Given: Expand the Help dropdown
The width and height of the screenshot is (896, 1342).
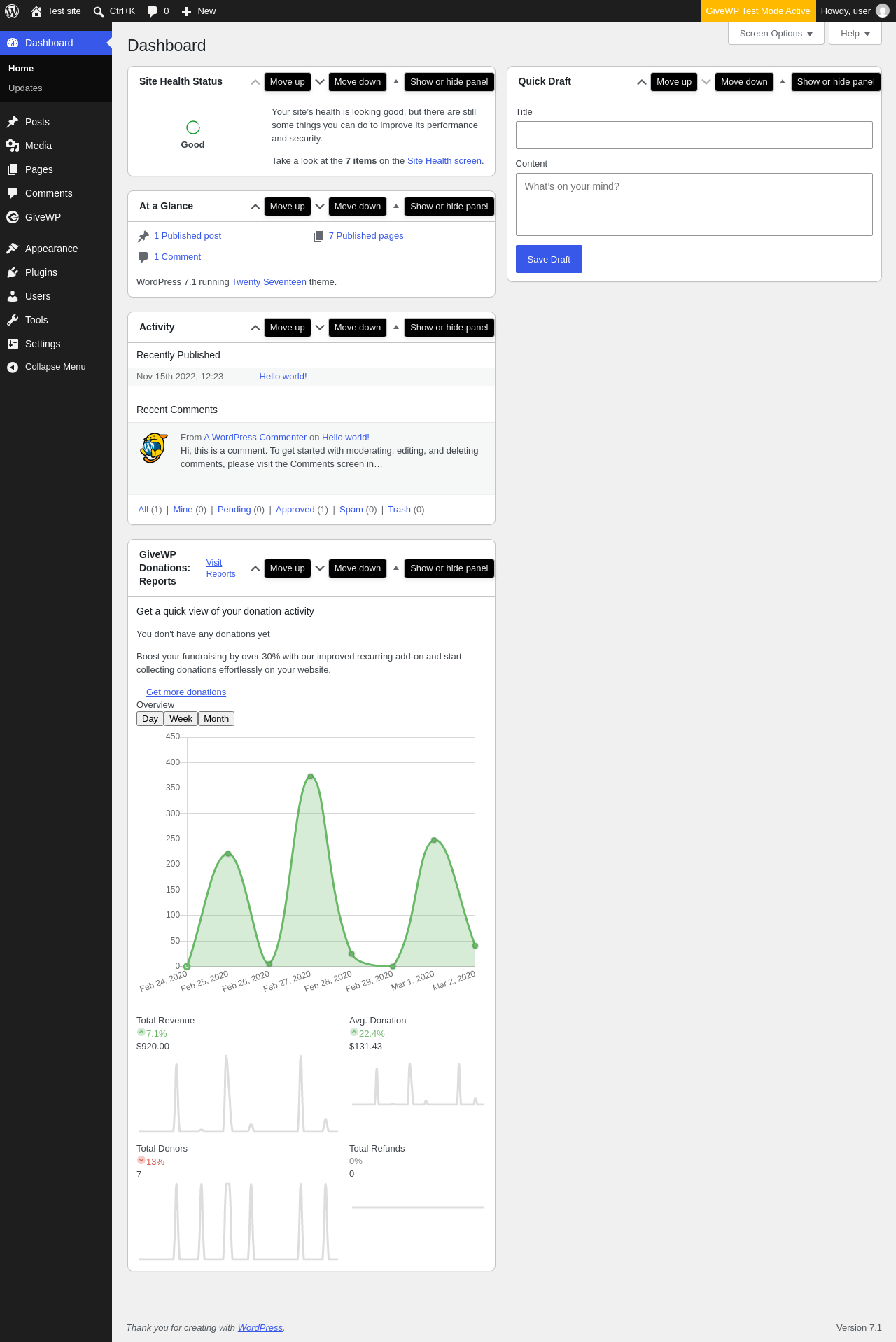Looking at the screenshot, I should tap(855, 34).
